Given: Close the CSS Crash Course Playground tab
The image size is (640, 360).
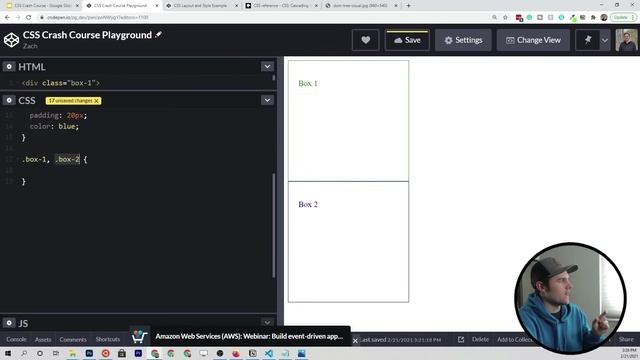Looking at the screenshot, I should click(x=156, y=6).
